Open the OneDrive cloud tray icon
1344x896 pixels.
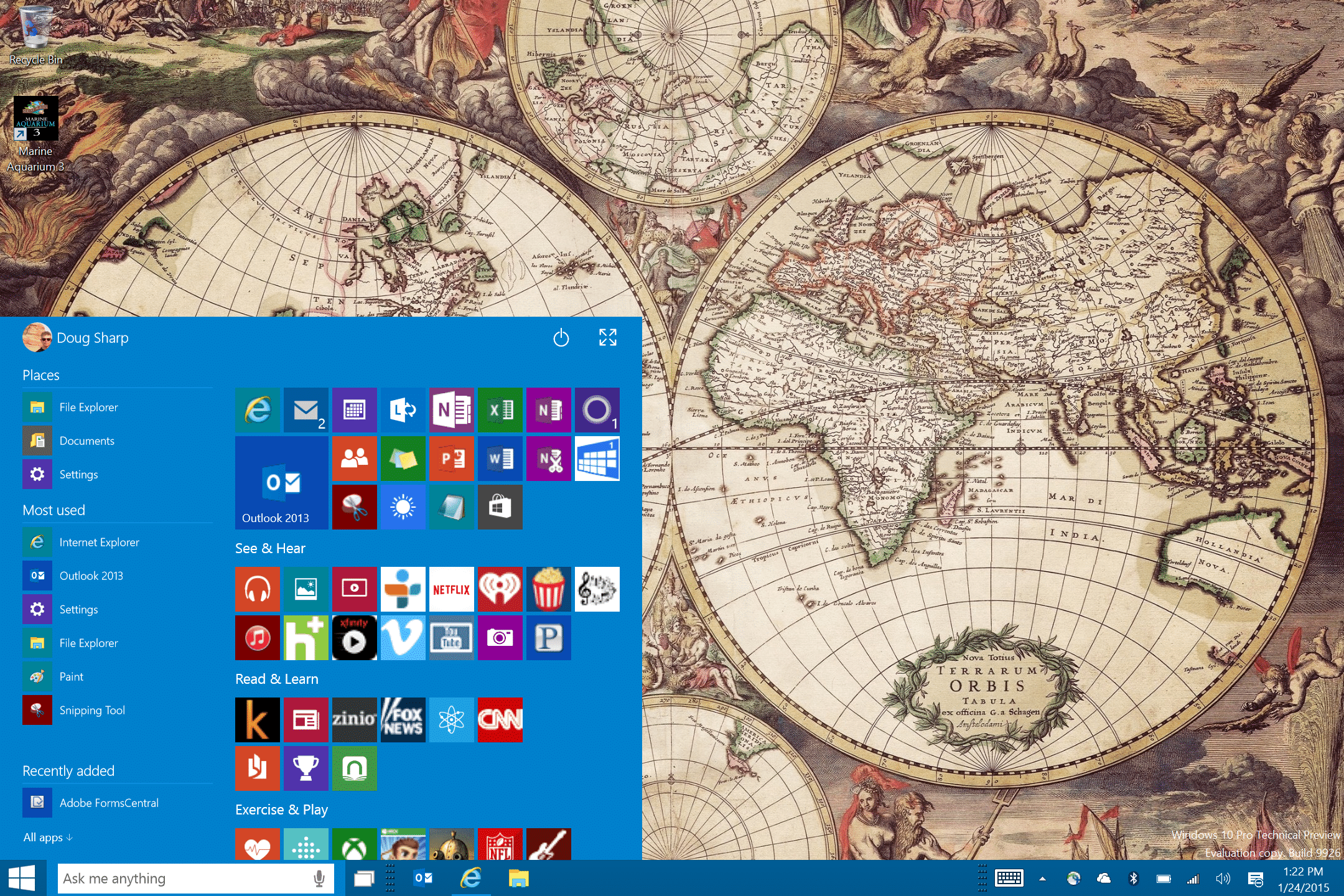pos(1104,879)
